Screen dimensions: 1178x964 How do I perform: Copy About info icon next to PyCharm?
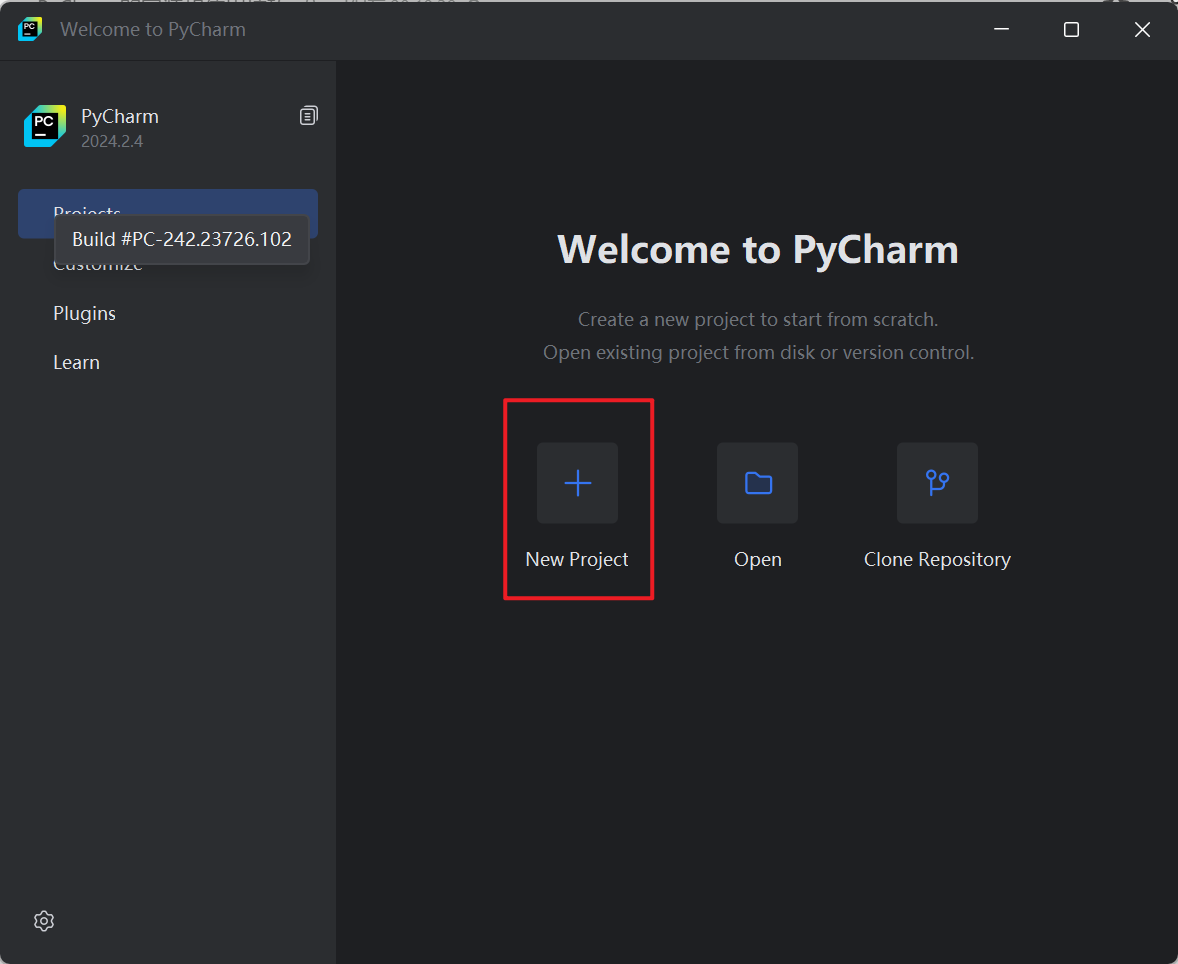tap(308, 116)
